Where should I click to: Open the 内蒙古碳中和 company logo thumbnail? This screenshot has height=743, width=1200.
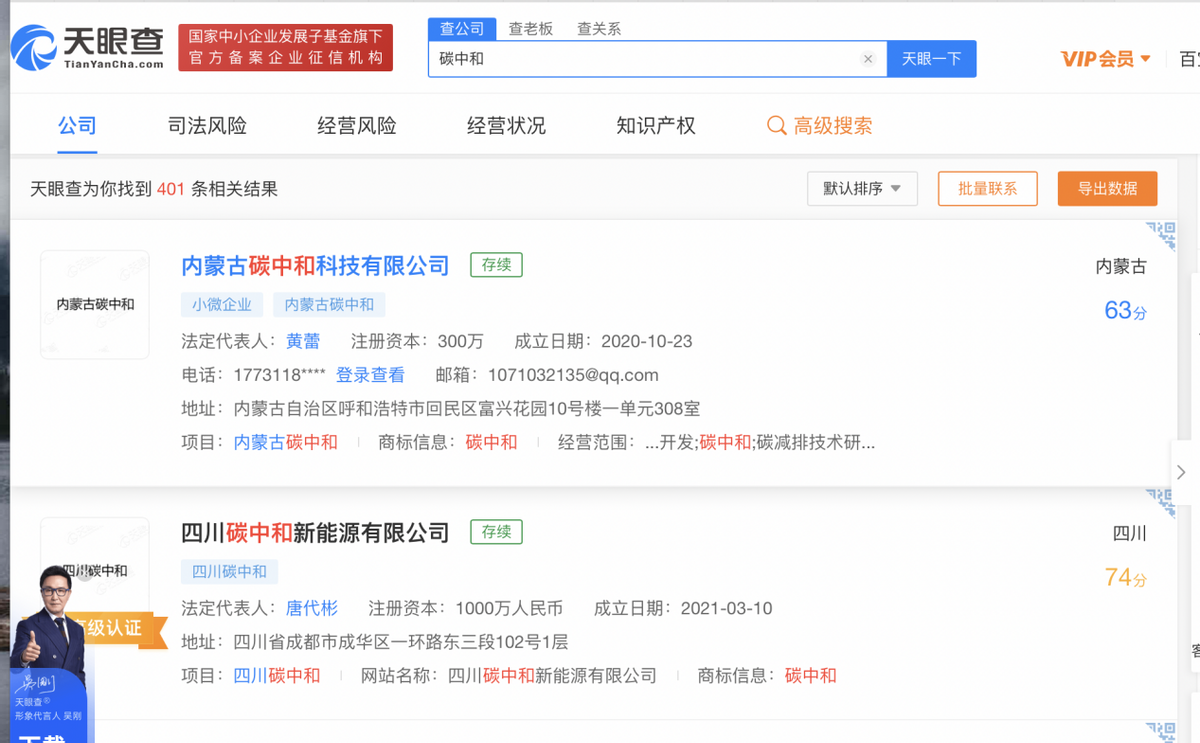[x=95, y=304]
